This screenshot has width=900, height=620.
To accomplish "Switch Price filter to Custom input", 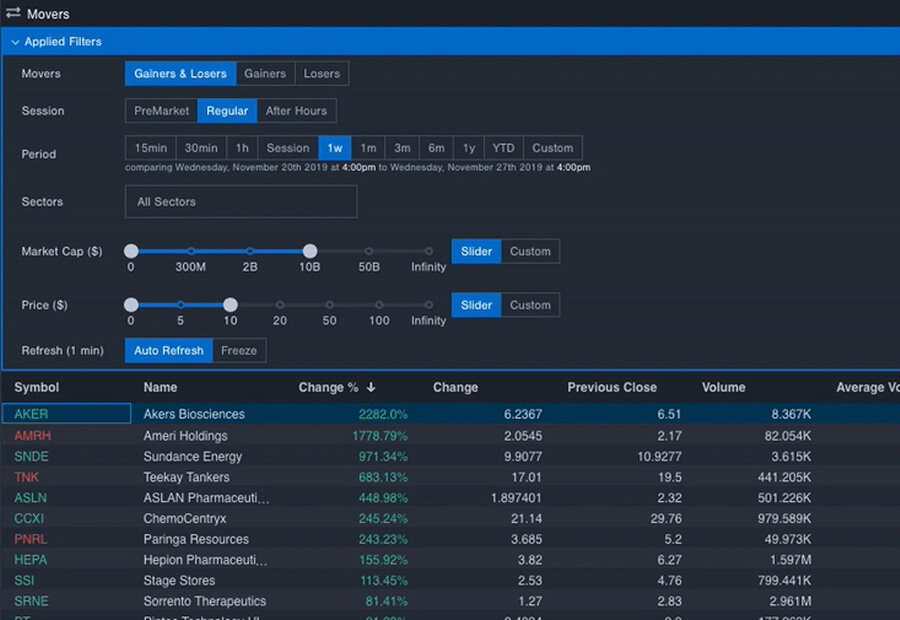I will [530, 305].
